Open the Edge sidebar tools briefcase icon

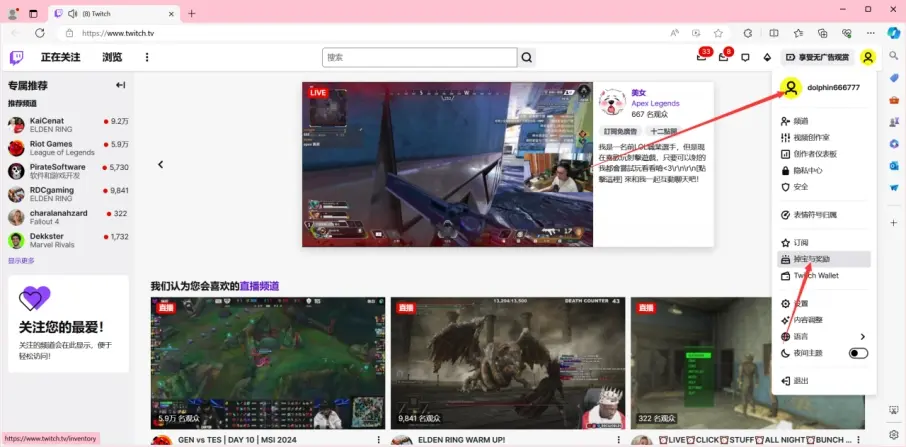(x=894, y=100)
